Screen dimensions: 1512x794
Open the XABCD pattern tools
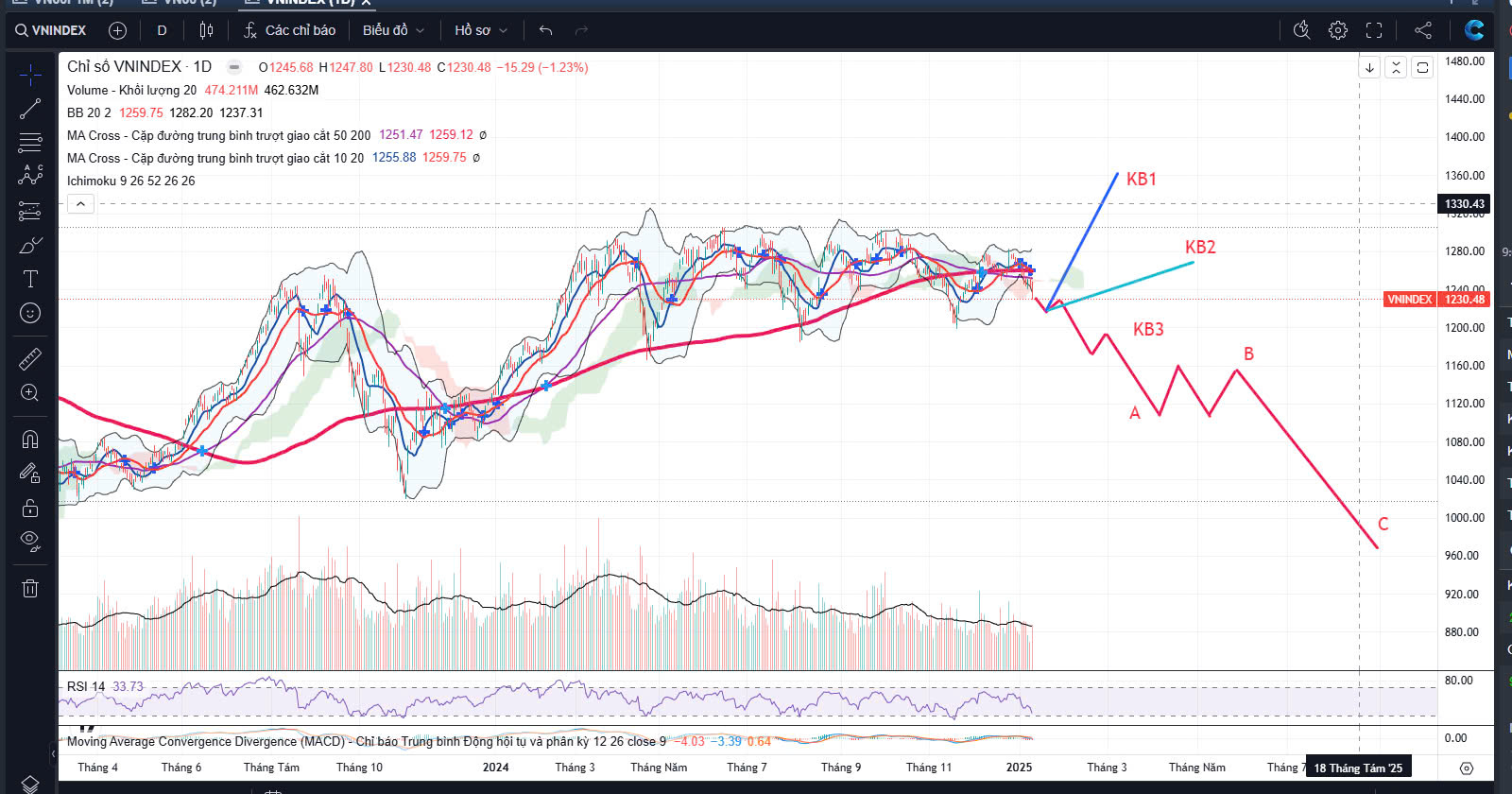[30, 176]
